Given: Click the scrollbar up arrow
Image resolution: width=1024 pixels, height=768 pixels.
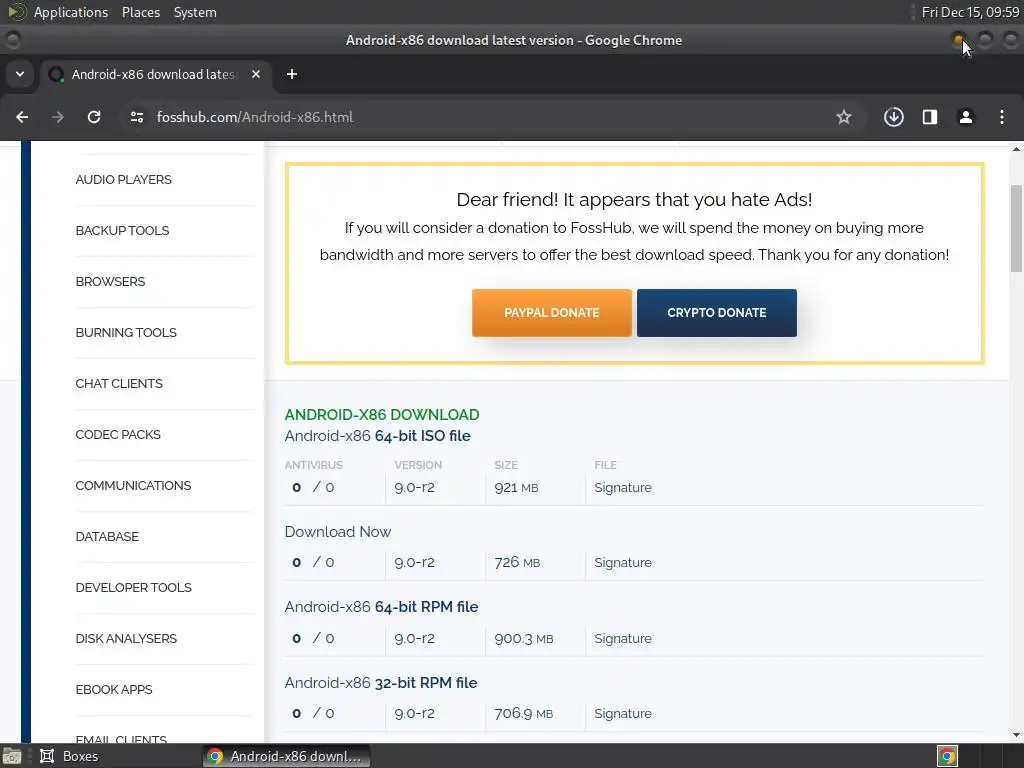Looking at the screenshot, I should pyautogui.click(x=1016, y=149).
